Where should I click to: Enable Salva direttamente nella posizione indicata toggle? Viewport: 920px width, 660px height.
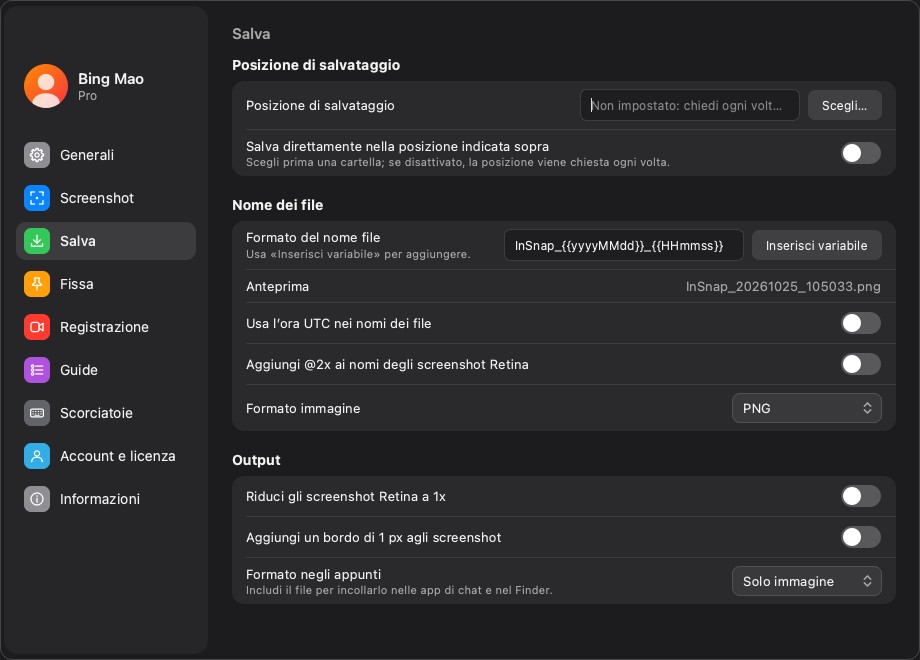click(861, 153)
